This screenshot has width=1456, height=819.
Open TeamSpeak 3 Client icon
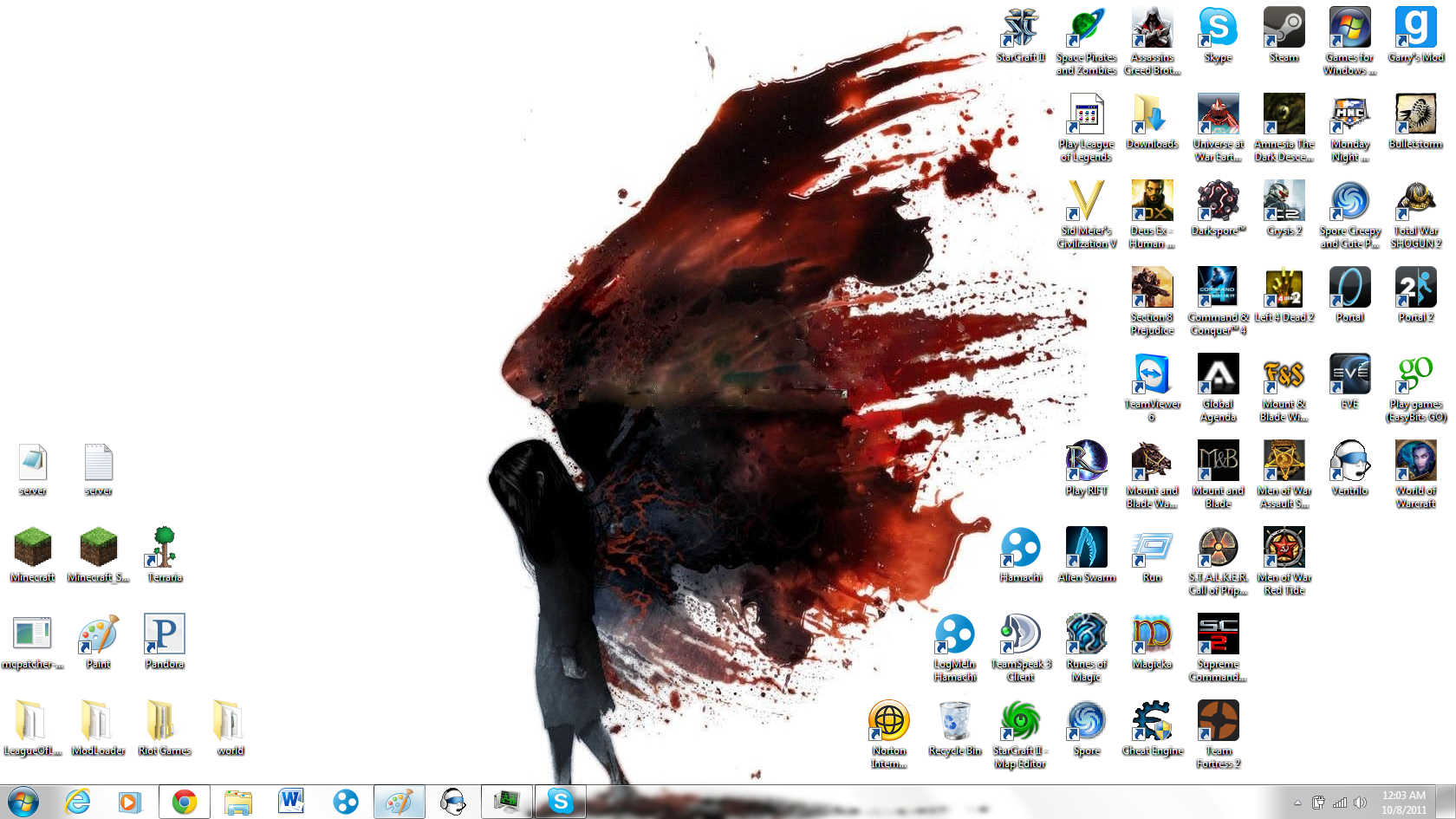[x=1020, y=648]
